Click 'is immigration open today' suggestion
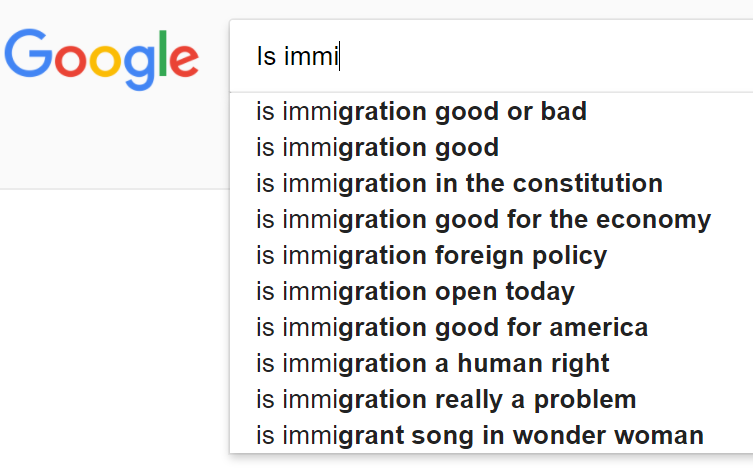The width and height of the screenshot is (753, 468). (x=415, y=292)
